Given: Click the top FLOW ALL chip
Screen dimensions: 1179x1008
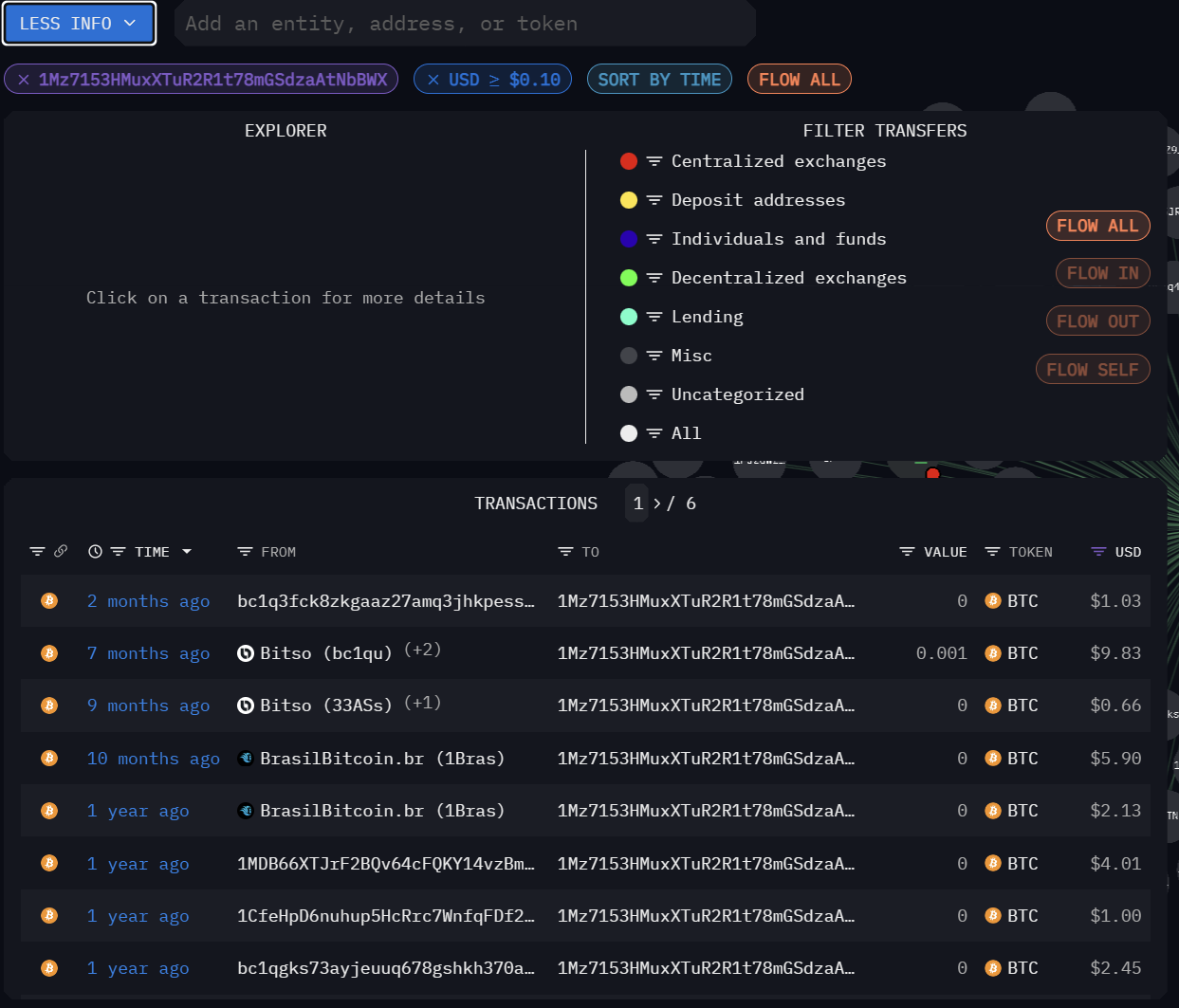Looking at the screenshot, I should (800, 80).
